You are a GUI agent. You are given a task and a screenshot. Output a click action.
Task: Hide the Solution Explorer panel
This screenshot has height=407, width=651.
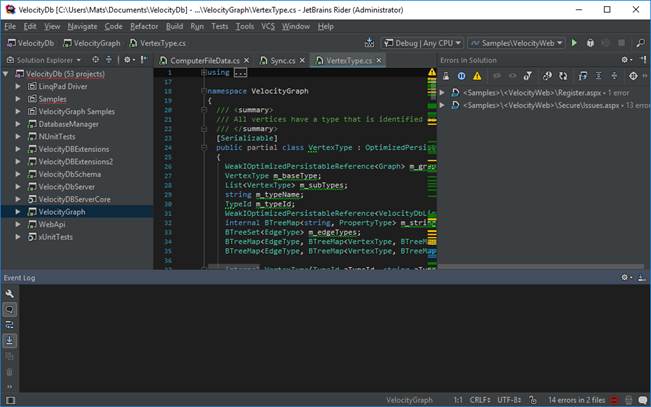click(144, 60)
